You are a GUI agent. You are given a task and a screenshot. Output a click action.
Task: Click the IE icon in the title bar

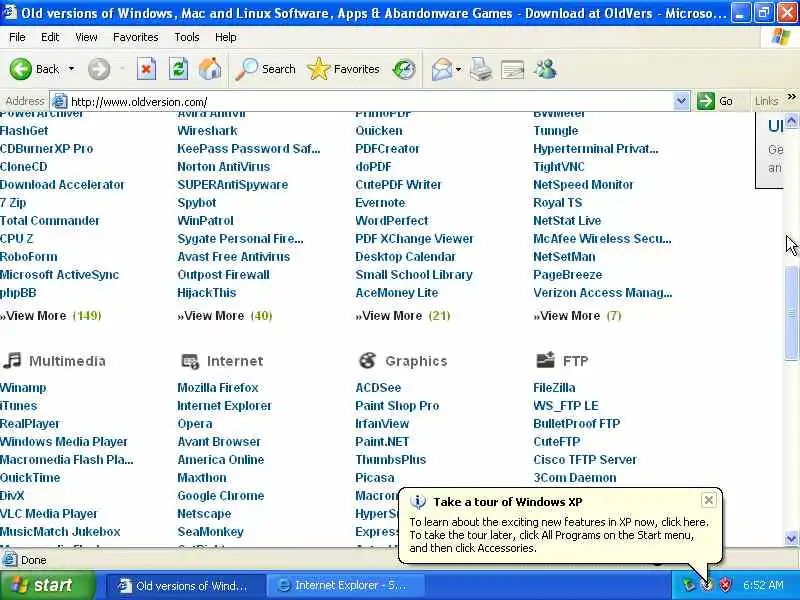coord(10,12)
